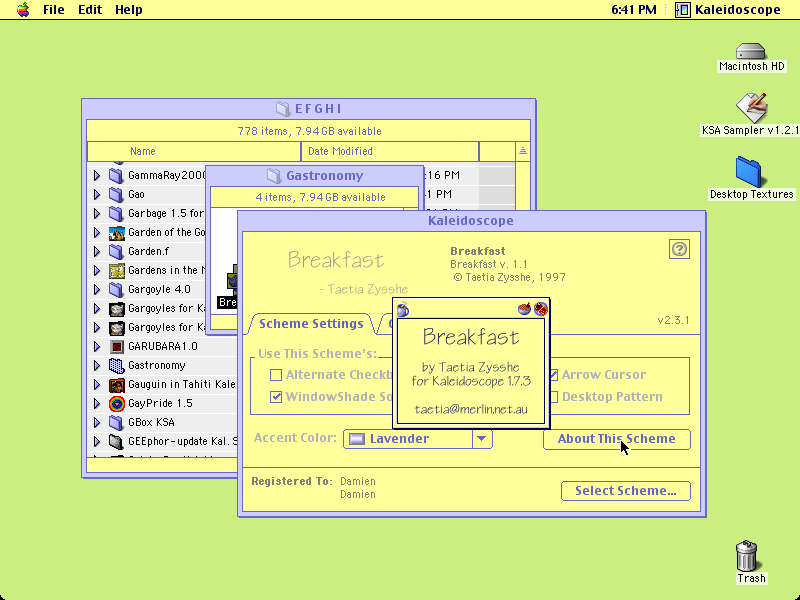This screenshot has width=800, height=600.
Task: Select the GammaRay2000 folder icon
Action: pyautogui.click(x=116, y=176)
